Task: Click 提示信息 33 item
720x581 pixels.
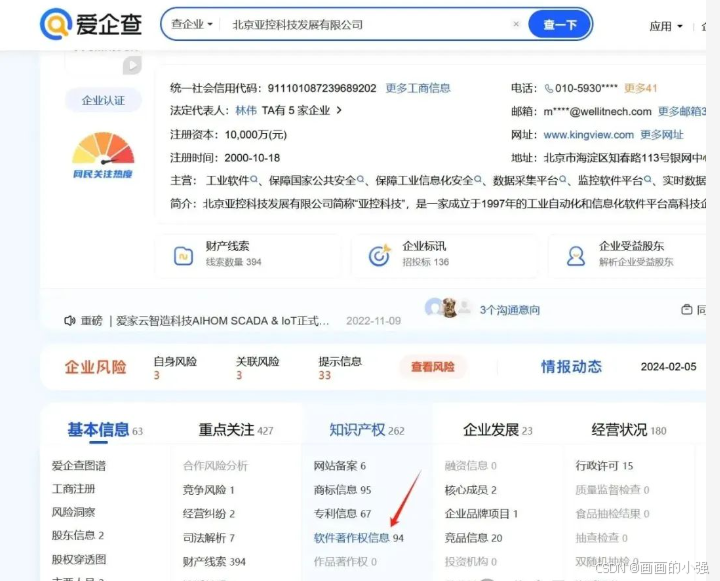Action: (340, 368)
